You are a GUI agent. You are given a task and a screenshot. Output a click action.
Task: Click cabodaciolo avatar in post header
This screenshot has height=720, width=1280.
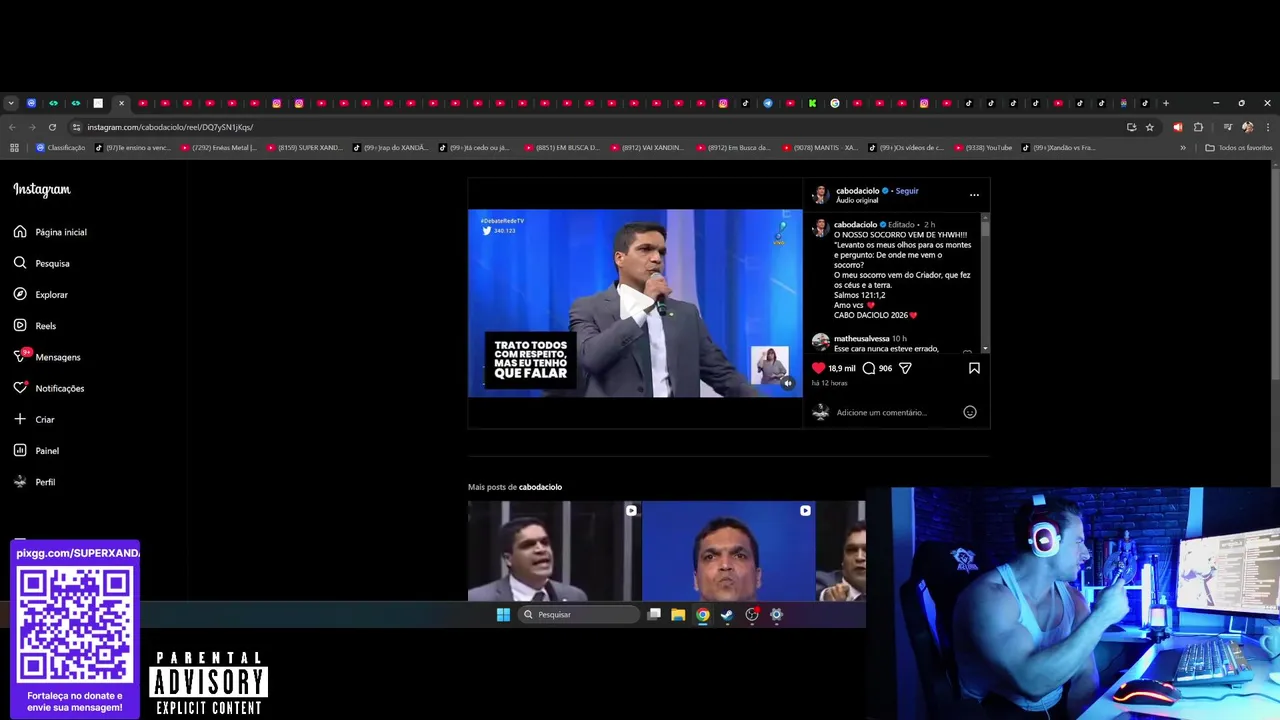tap(820, 194)
